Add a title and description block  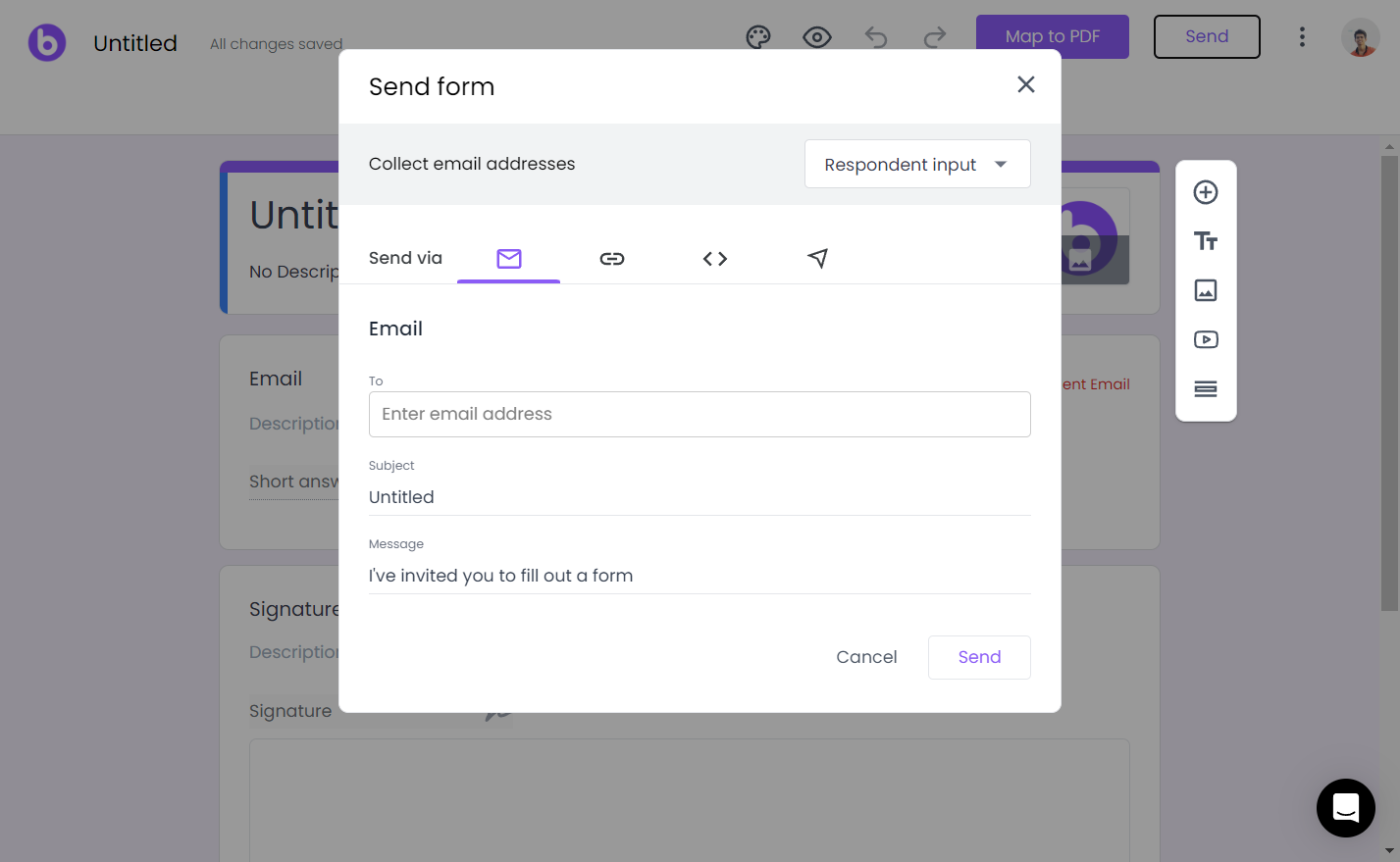click(1206, 241)
